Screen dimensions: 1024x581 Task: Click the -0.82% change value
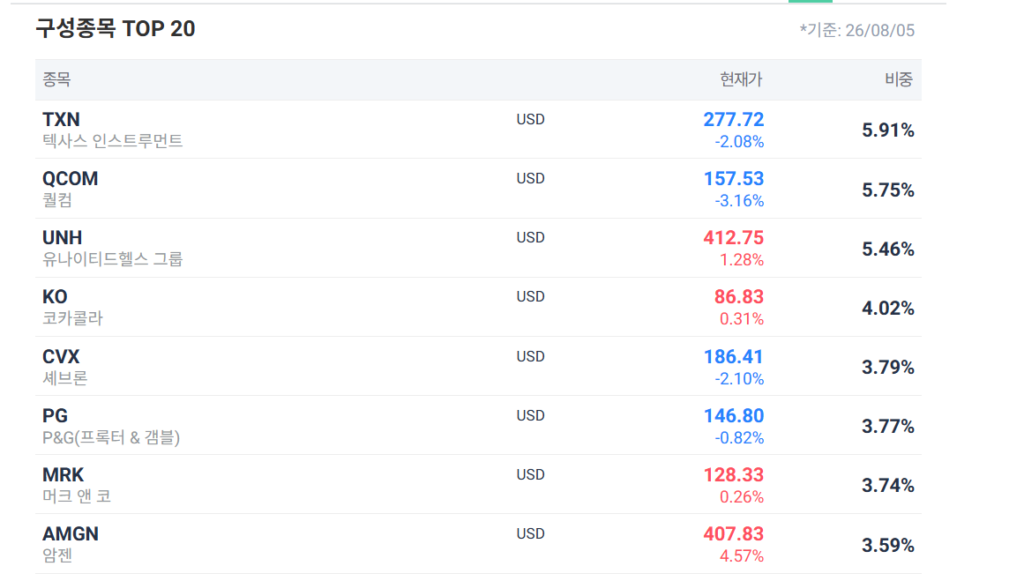click(x=739, y=437)
